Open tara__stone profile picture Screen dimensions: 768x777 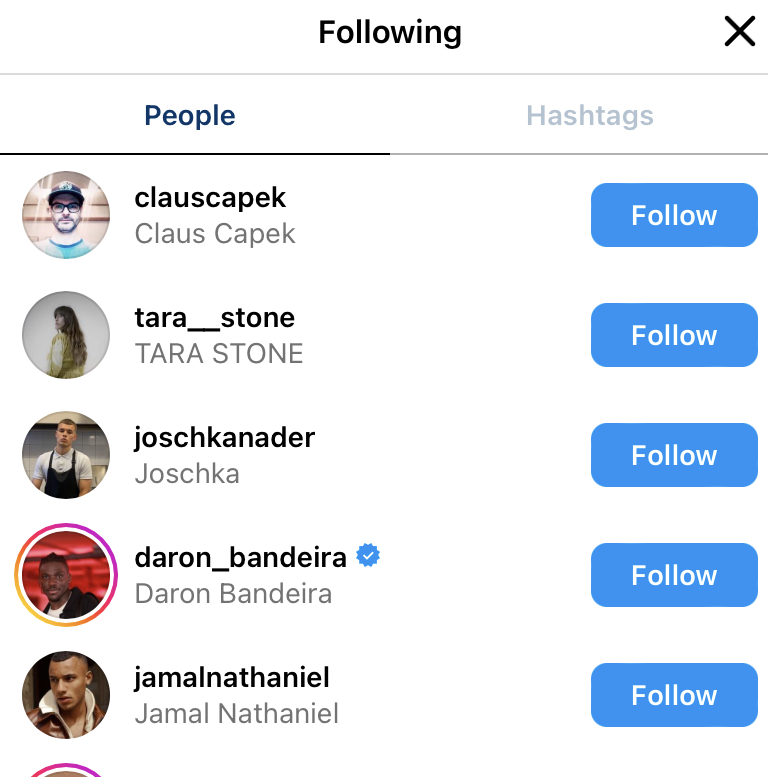click(66, 335)
